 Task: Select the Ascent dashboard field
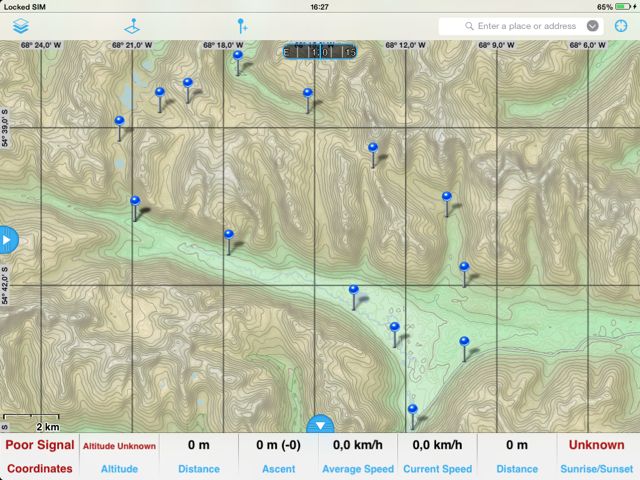pos(279,456)
